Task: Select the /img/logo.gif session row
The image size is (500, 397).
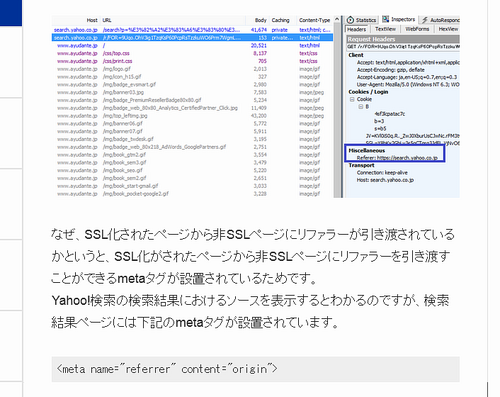Action: (192, 69)
